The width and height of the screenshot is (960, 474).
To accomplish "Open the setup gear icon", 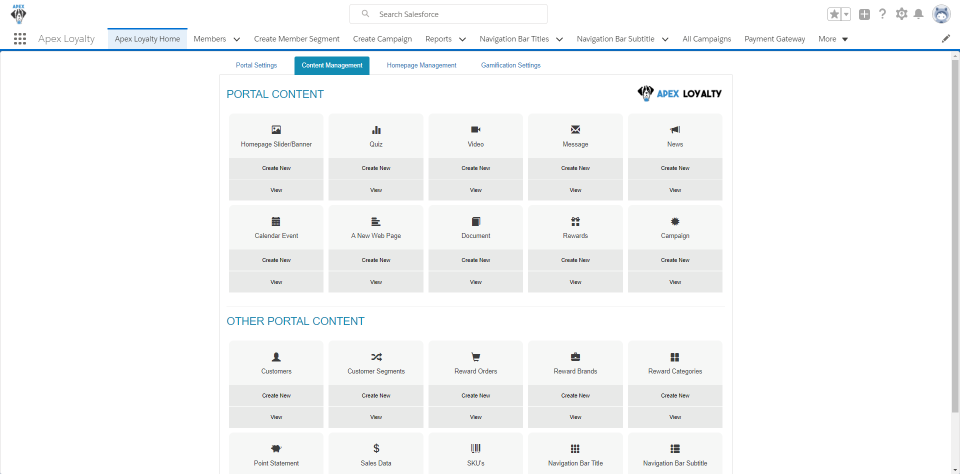I will click(x=901, y=14).
